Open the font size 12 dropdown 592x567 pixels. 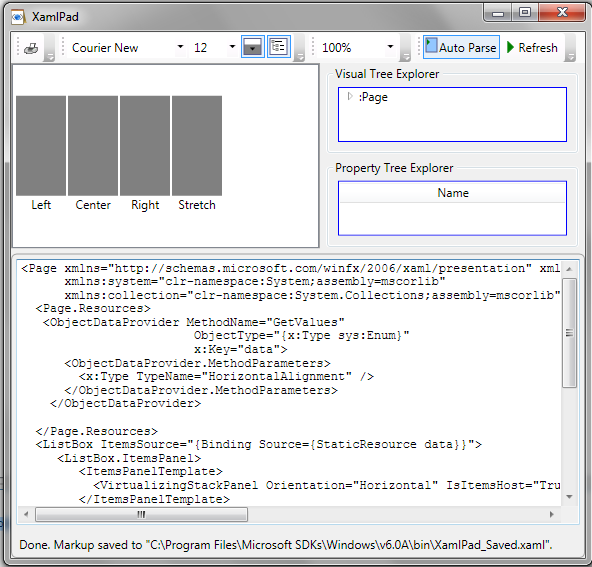point(232,47)
